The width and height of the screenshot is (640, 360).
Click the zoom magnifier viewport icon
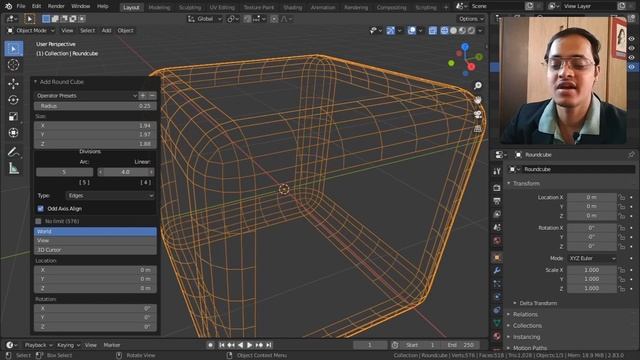point(478,85)
